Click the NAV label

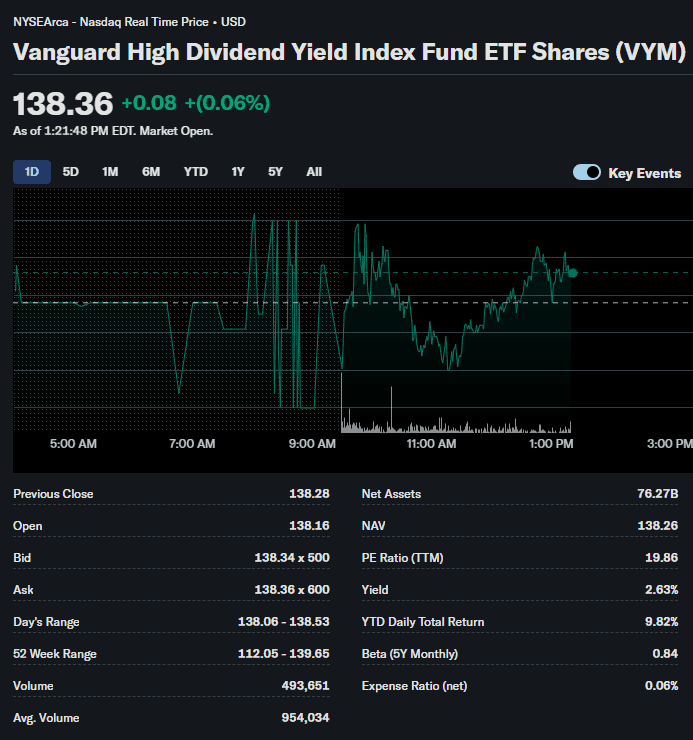pyautogui.click(x=373, y=526)
